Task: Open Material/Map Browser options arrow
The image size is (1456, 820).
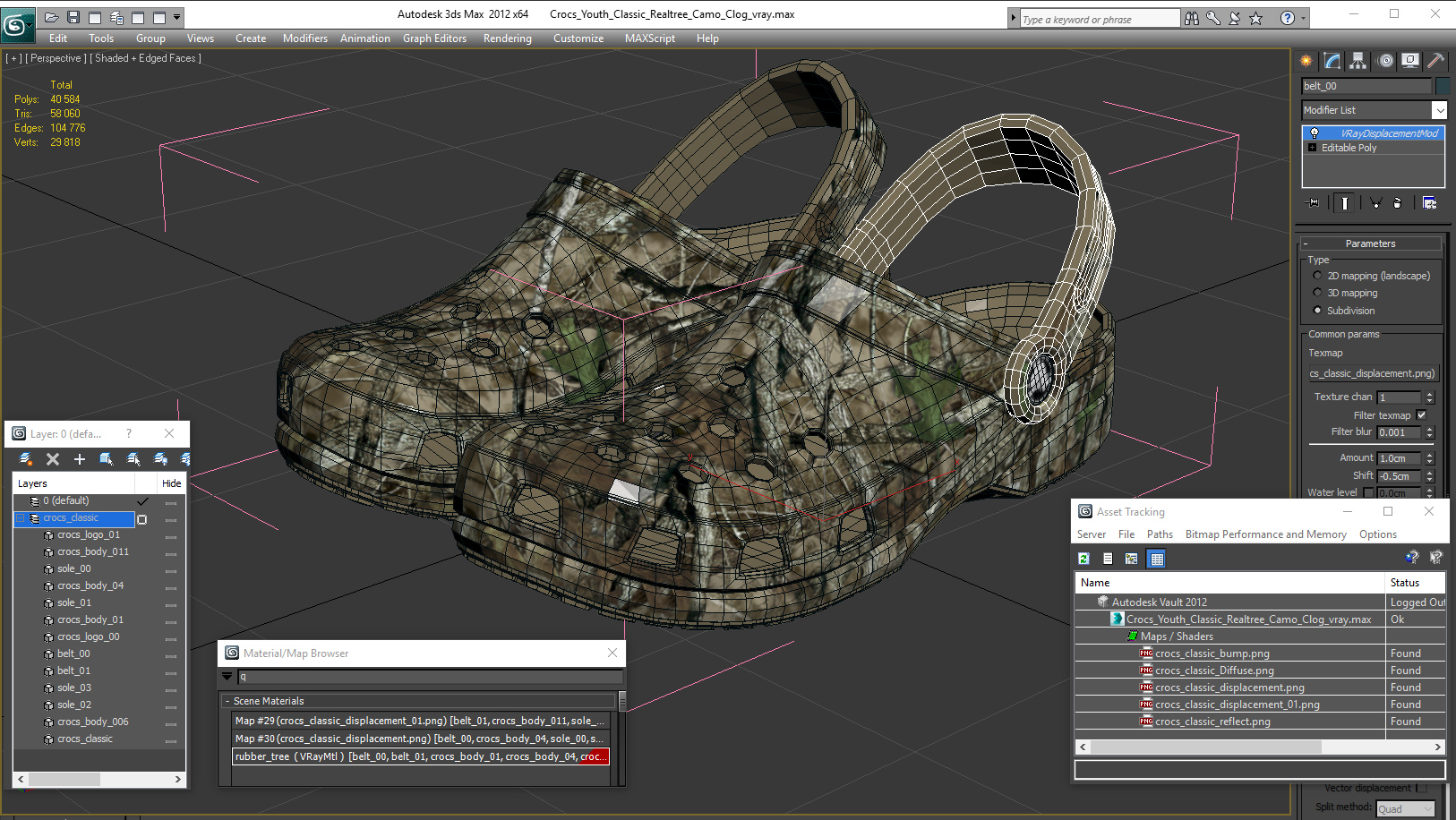Action: (x=227, y=677)
